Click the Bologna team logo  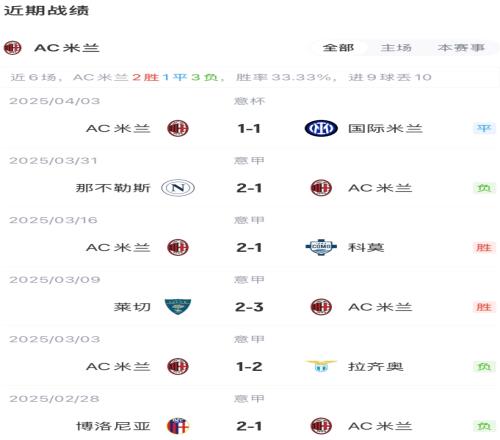[178, 426]
